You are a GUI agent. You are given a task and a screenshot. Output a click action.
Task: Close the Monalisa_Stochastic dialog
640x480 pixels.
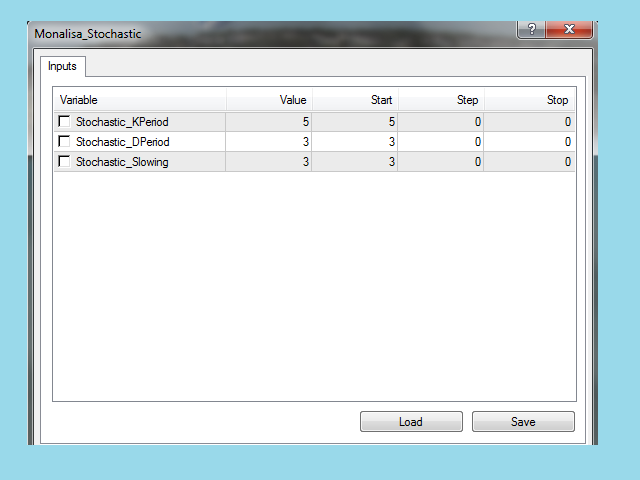pyautogui.click(x=569, y=29)
